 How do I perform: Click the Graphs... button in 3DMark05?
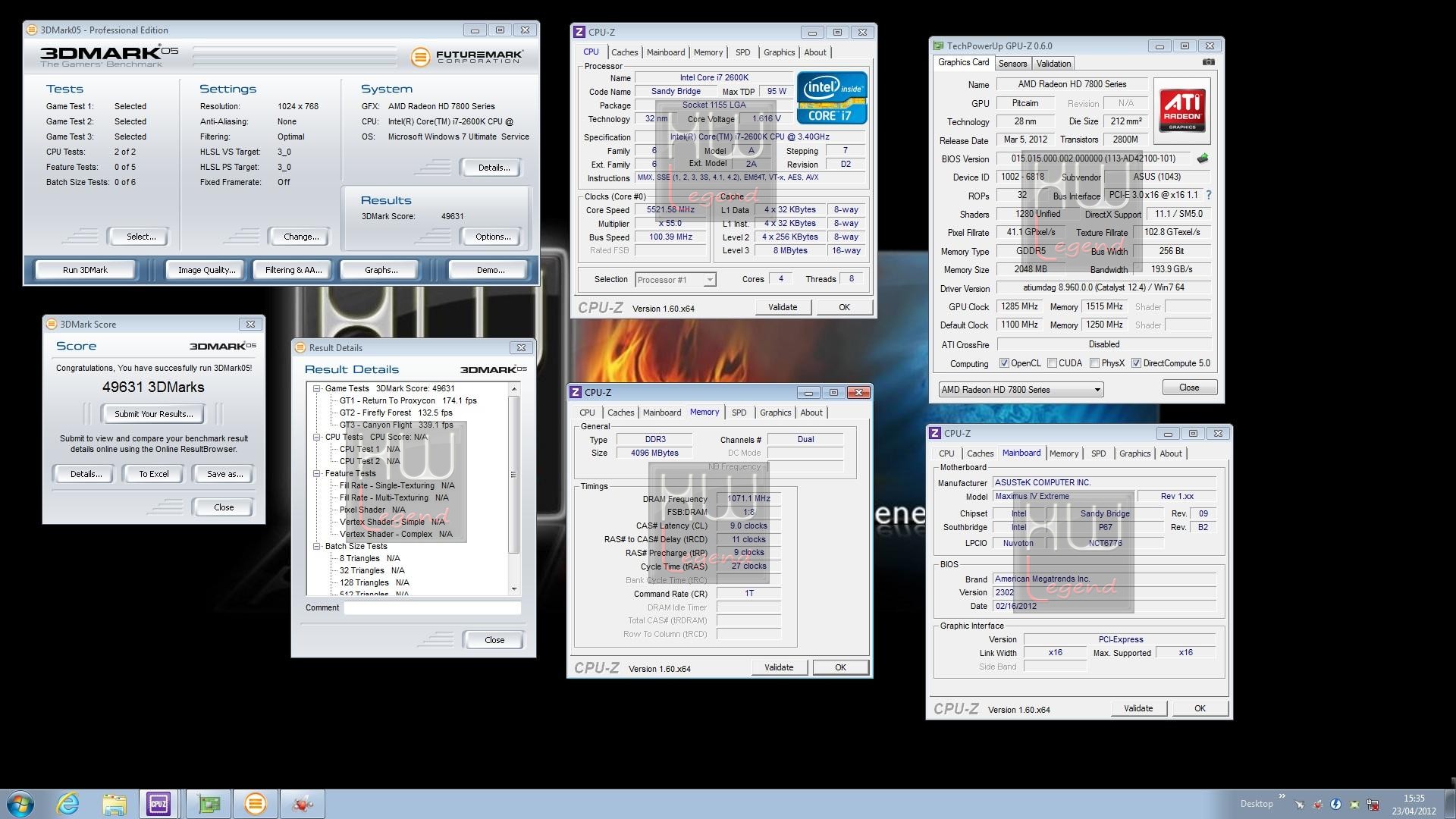pos(381,270)
